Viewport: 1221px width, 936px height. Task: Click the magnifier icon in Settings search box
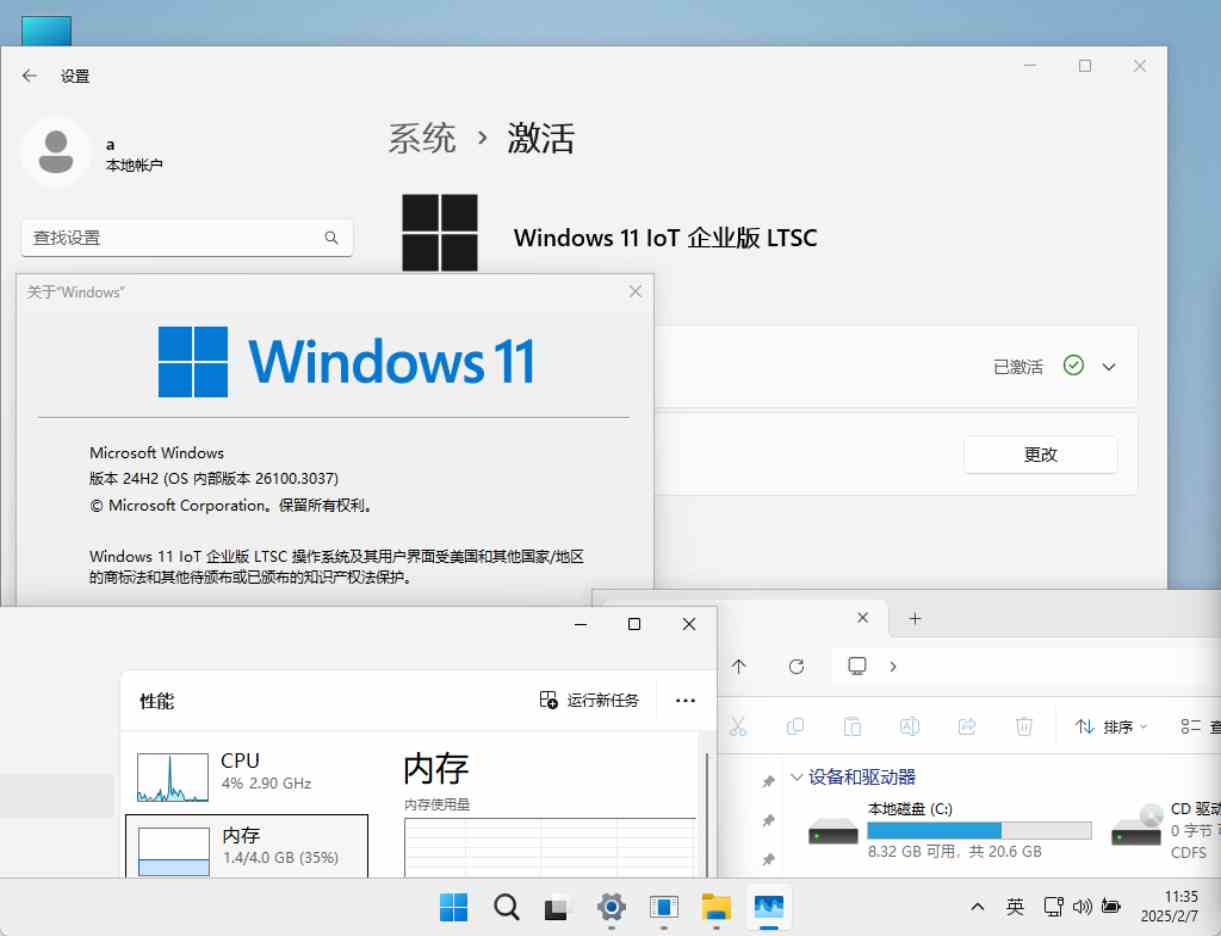331,238
